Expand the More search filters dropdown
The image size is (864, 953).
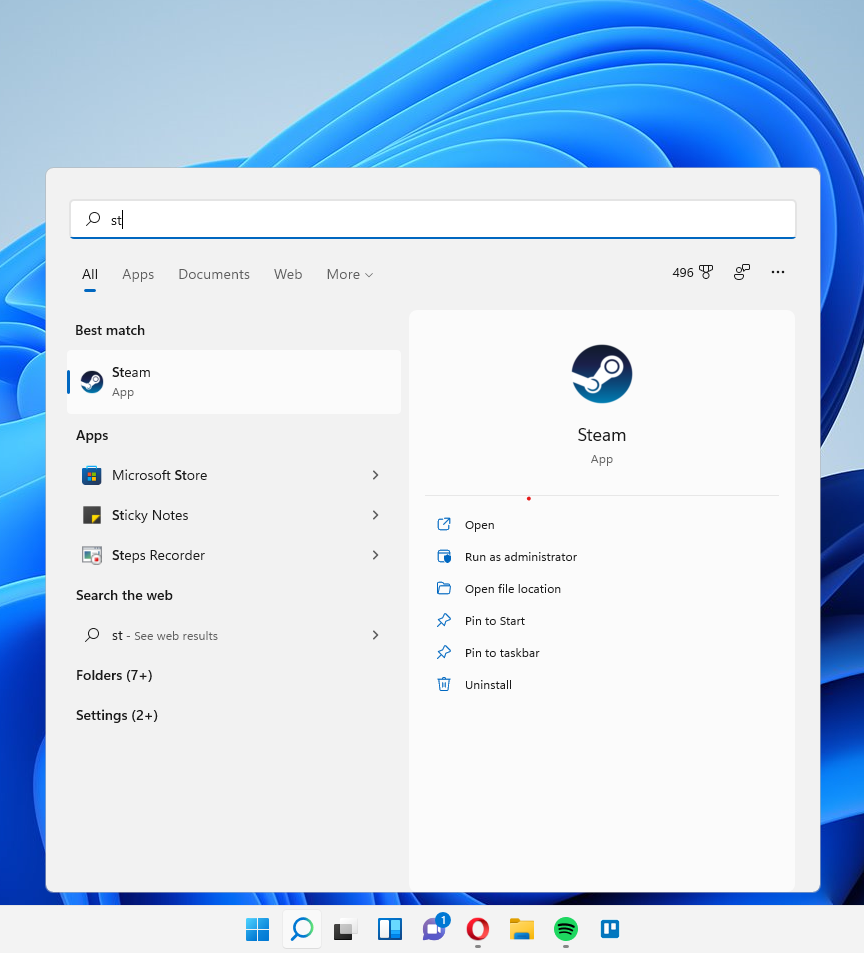pos(349,274)
